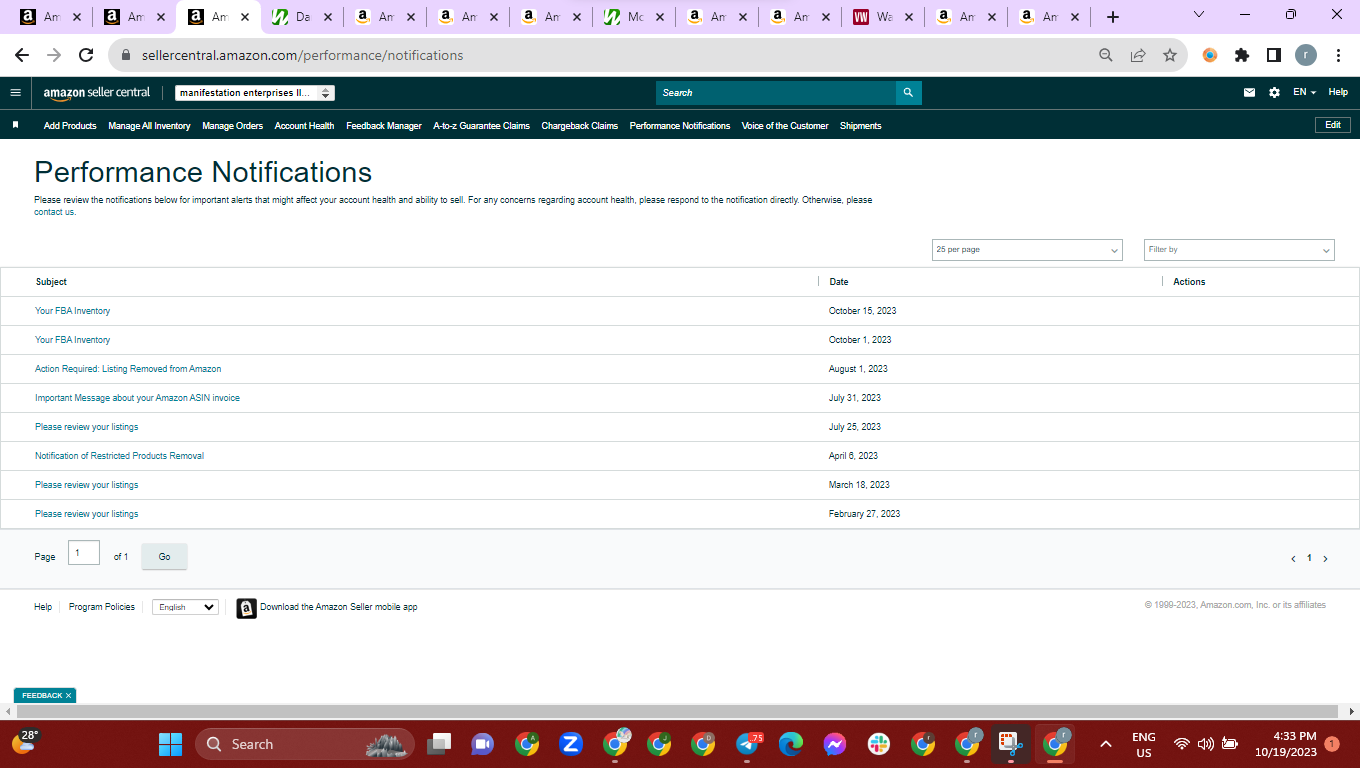Viewport: 1360px width, 768px height.
Task: Follow the 'contact us' link
Action: 55,212
